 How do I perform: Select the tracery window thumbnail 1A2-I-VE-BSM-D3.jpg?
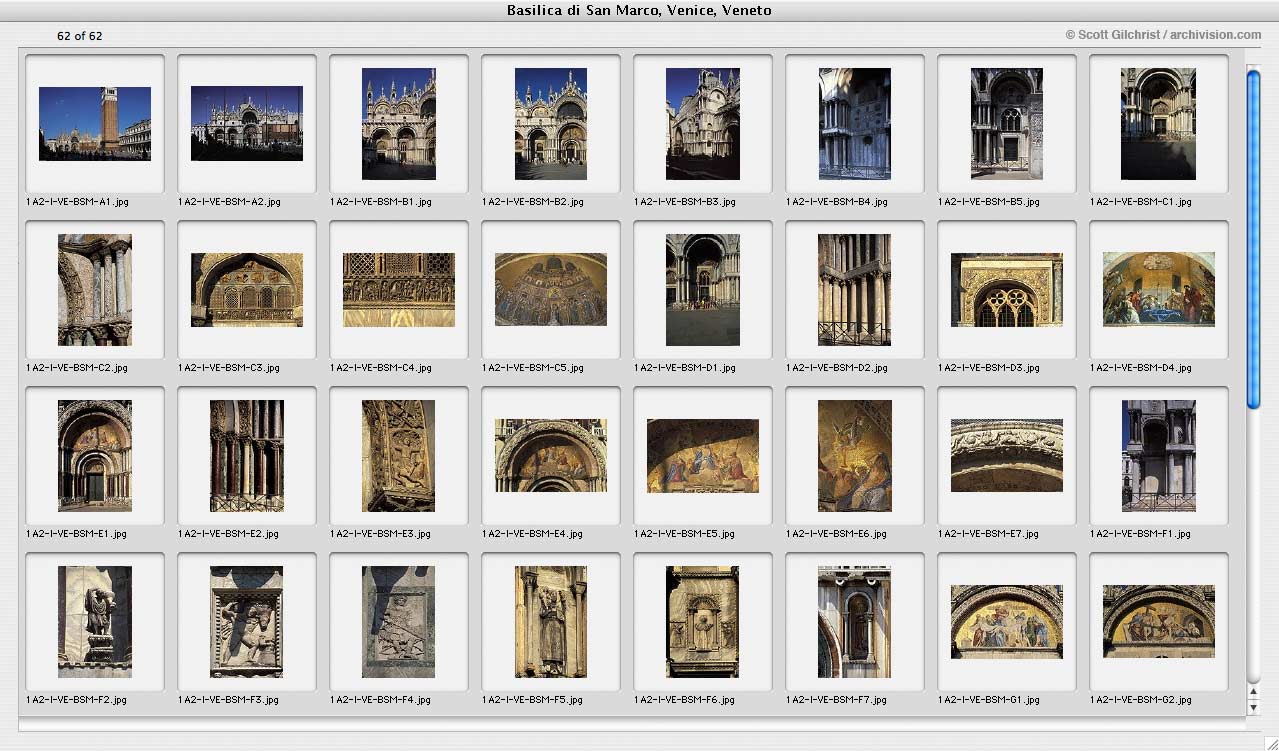(1007, 290)
